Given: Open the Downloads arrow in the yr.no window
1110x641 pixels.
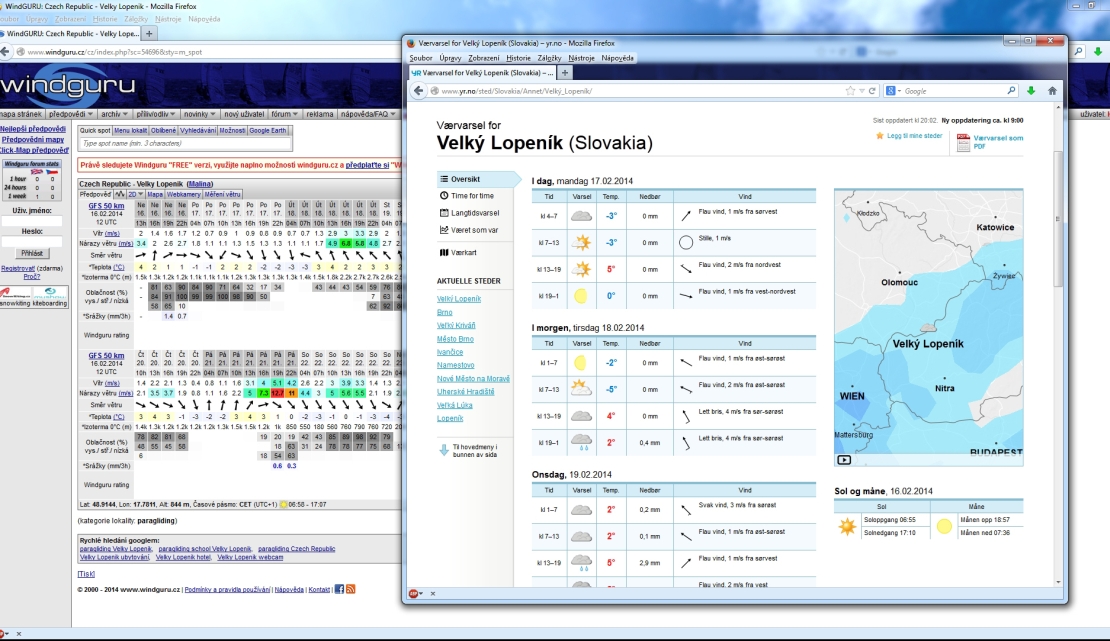Looking at the screenshot, I should click(x=1031, y=91).
